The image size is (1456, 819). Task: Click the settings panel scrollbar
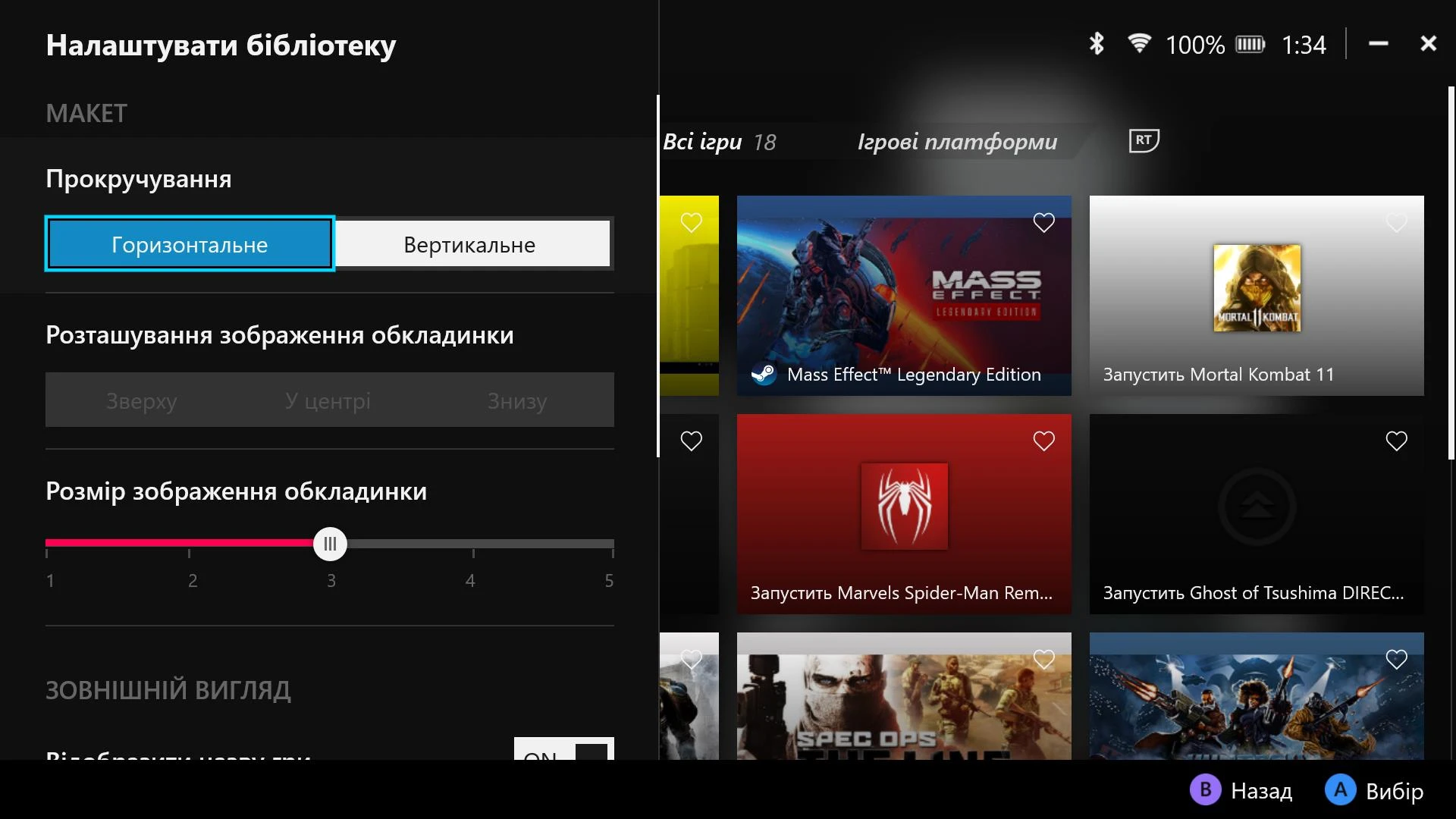tap(657, 276)
